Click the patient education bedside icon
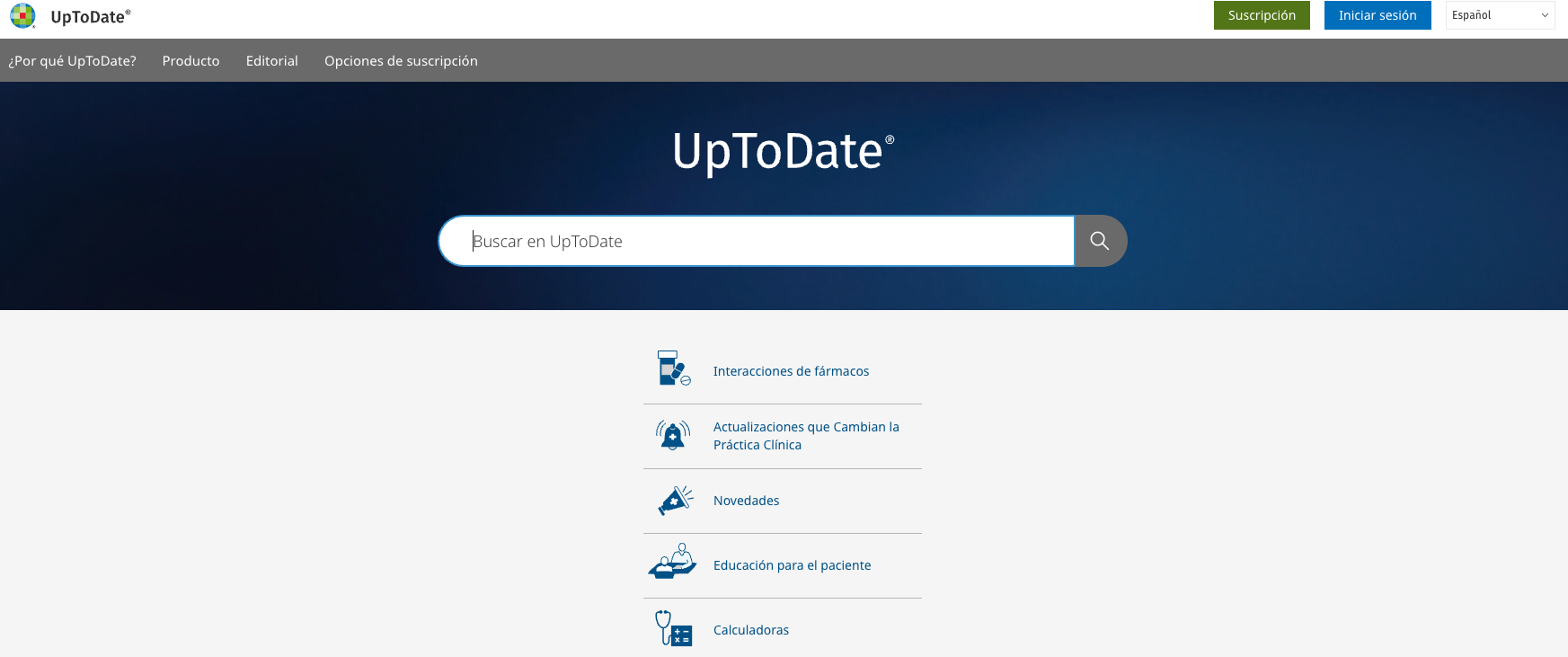The image size is (1568, 657). coord(672,561)
